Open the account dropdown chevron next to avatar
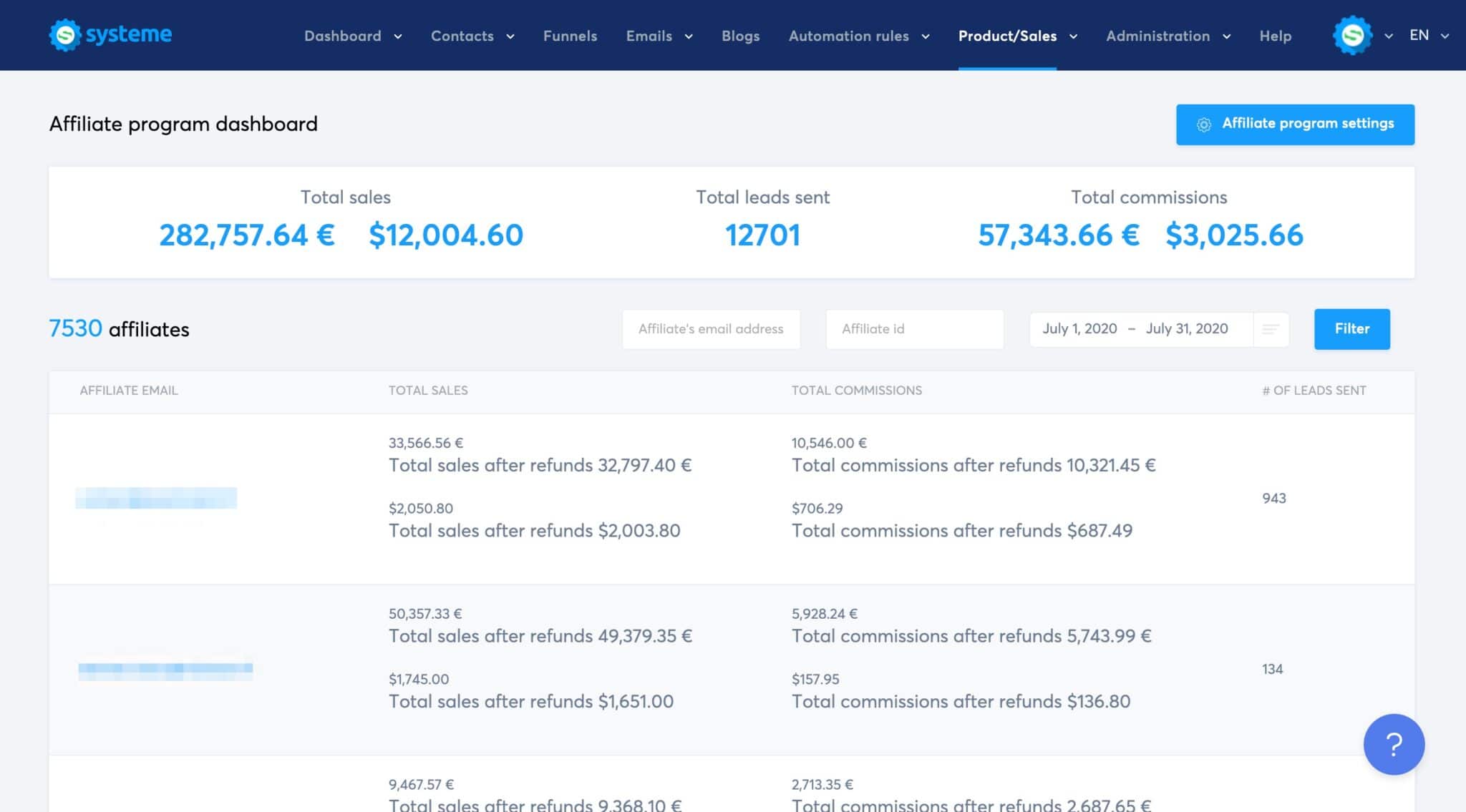The height and width of the screenshot is (812, 1466). (1389, 36)
